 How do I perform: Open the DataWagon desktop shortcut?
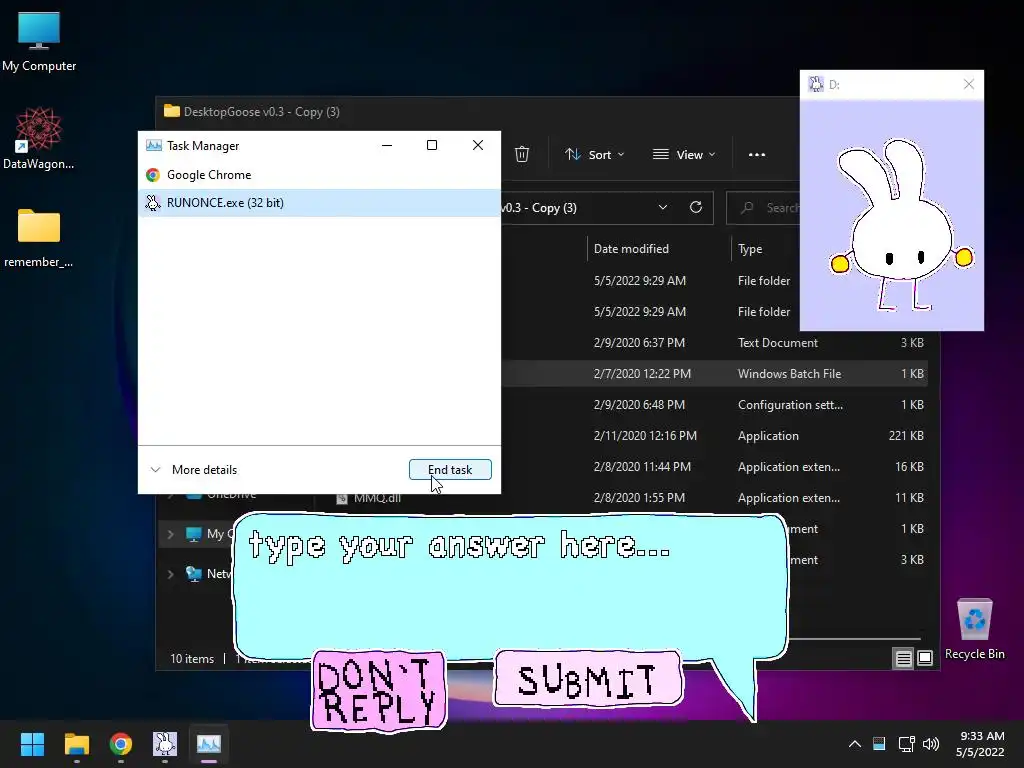(x=39, y=138)
